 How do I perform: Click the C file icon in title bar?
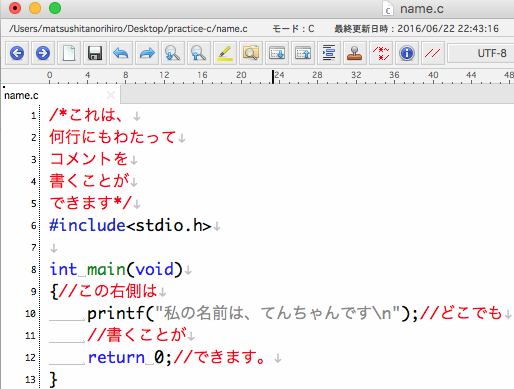[x=388, y=9]
